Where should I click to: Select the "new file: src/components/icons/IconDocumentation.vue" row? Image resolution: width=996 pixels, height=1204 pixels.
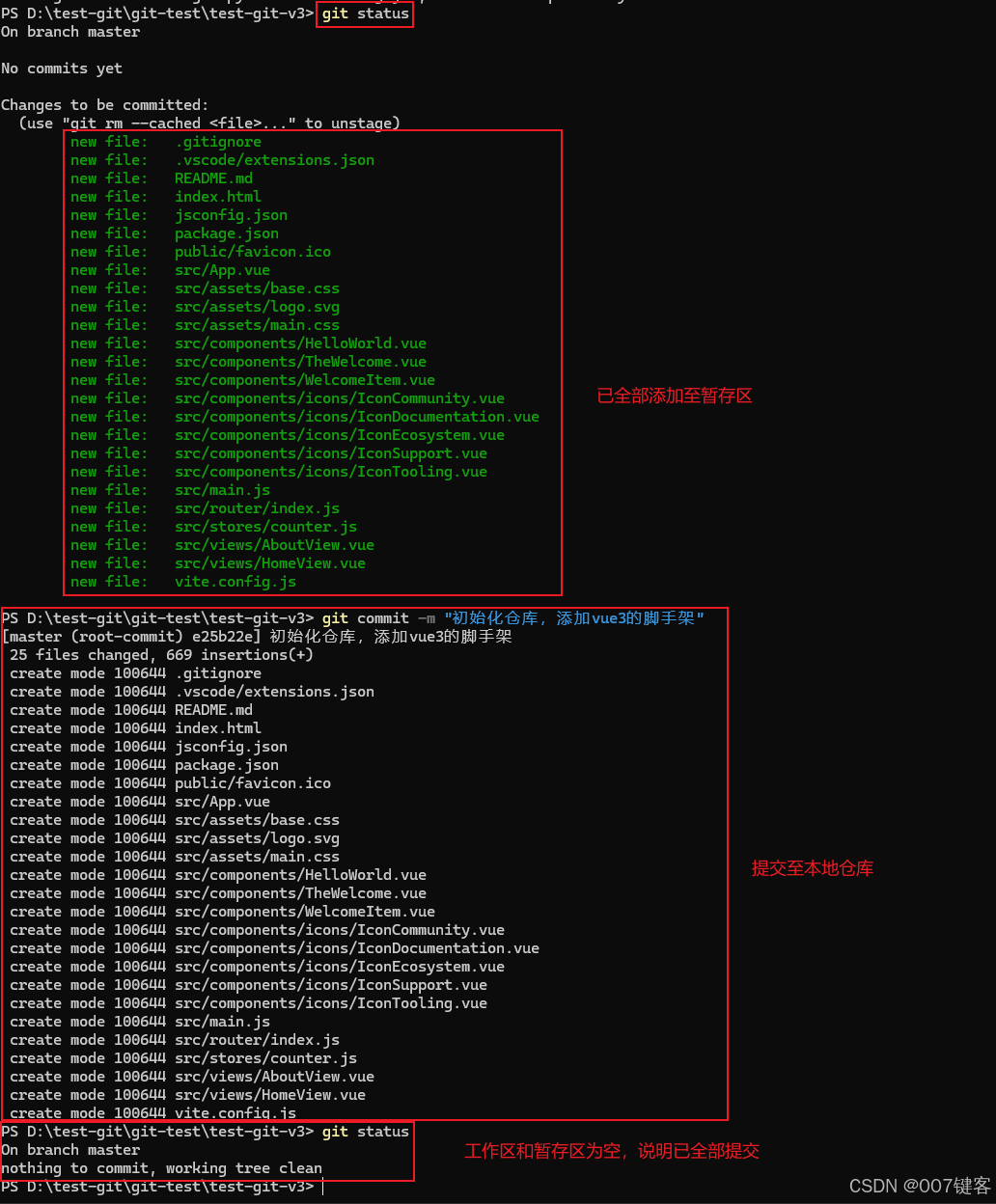pos(305,417)
